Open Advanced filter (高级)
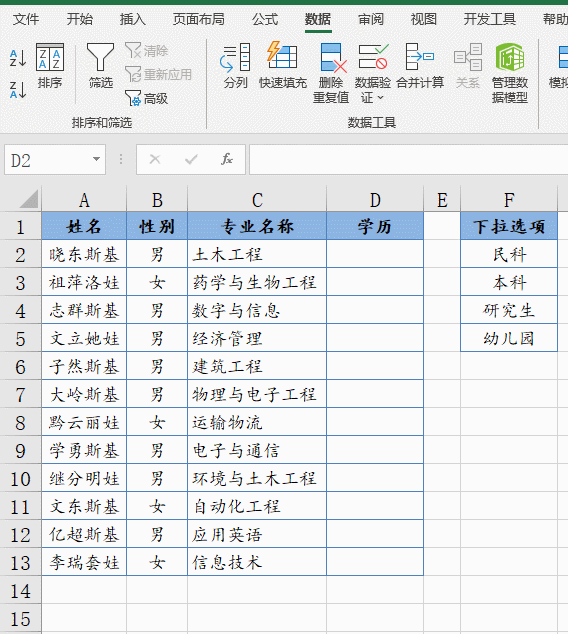 (146, 98)
